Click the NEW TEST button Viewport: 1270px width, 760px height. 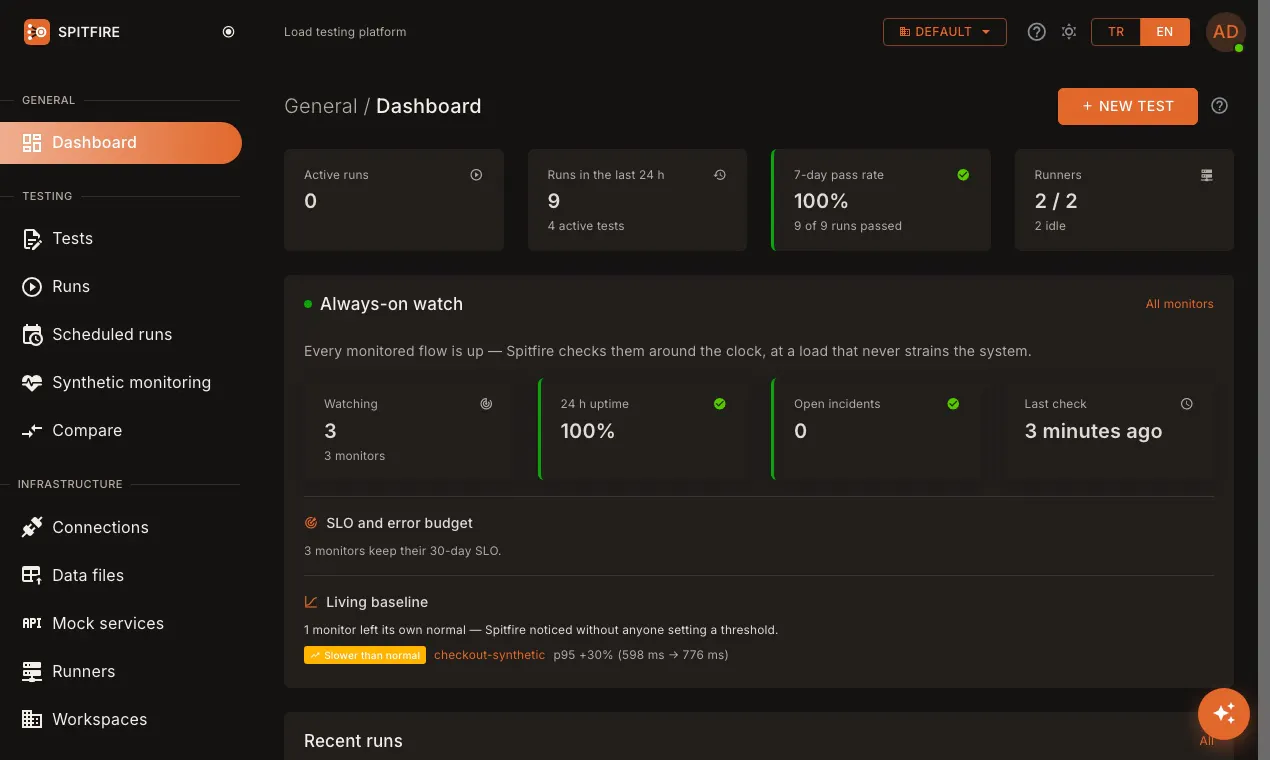[x=1127, y=106]
